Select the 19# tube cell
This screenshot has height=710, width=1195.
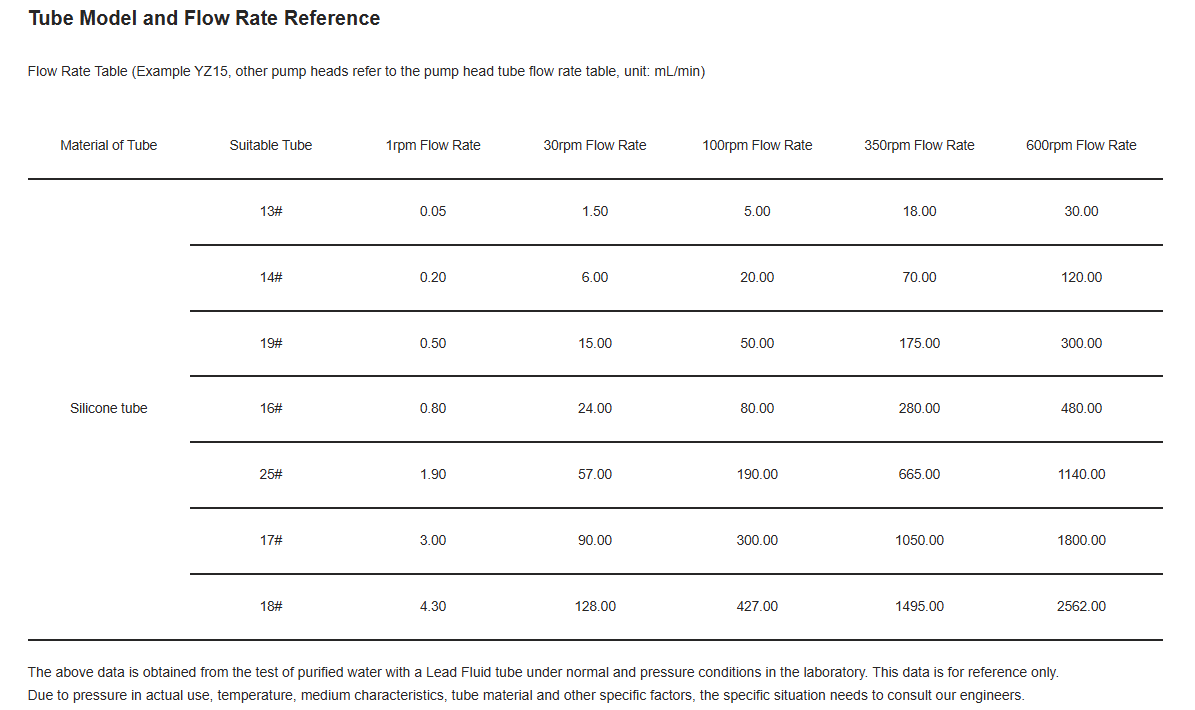point(270,343)
